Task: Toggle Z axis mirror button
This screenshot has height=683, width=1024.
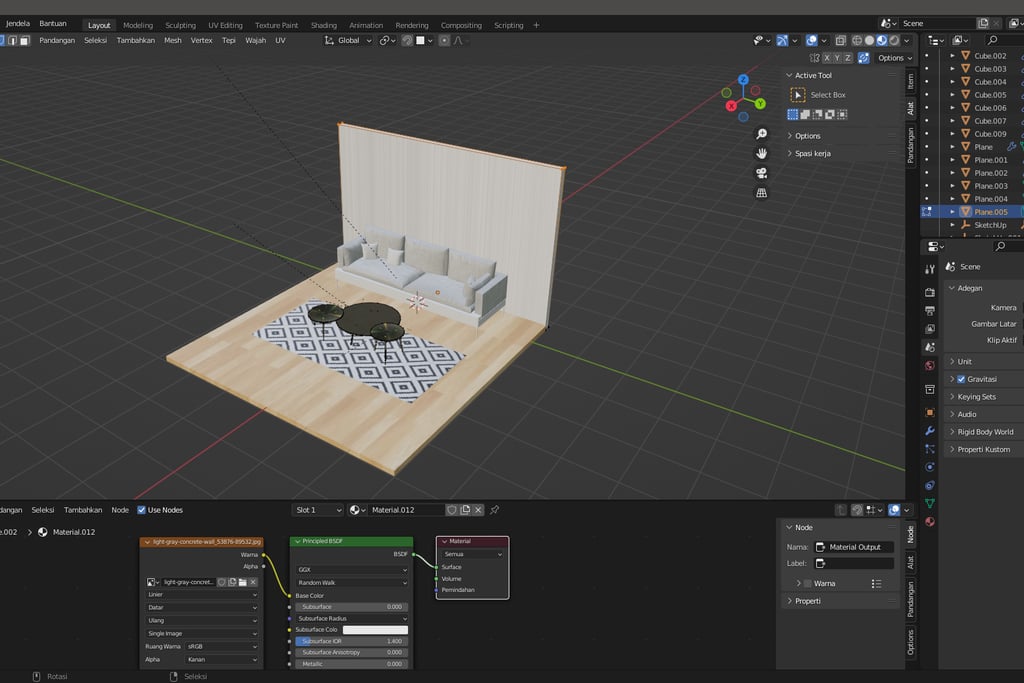Action: (x=848, y=58)
